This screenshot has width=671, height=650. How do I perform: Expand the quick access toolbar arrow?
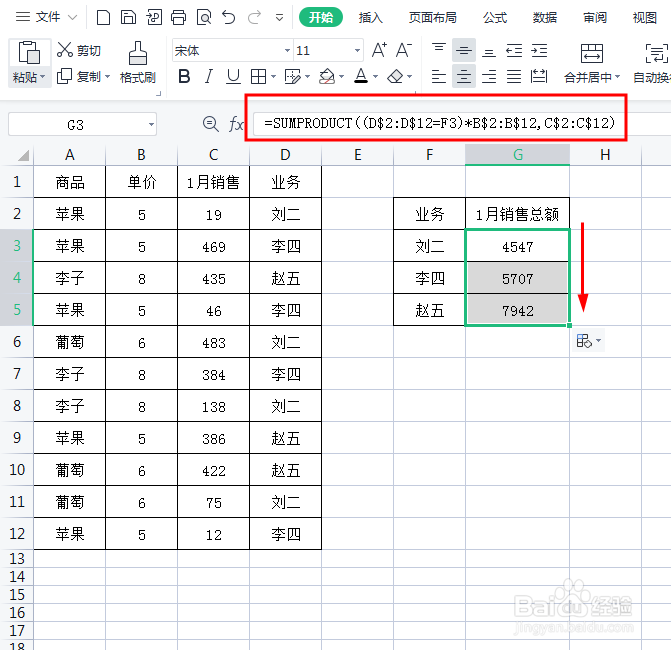pos(279,18)
